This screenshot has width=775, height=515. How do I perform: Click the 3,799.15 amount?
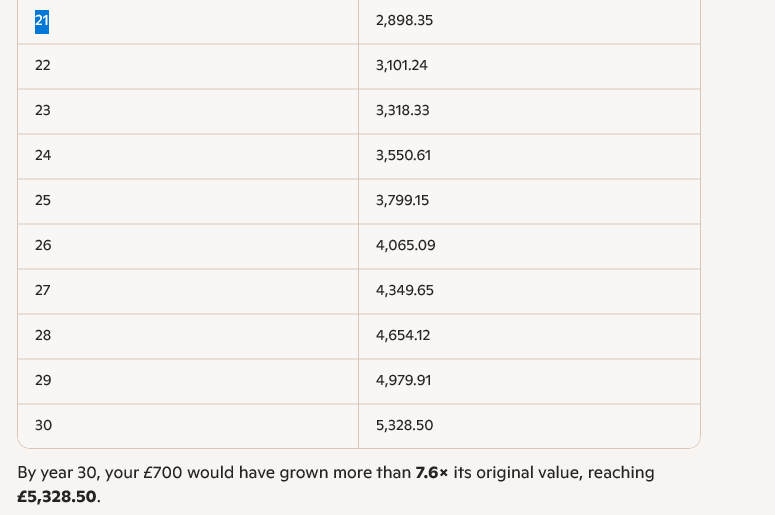(402, 201)
